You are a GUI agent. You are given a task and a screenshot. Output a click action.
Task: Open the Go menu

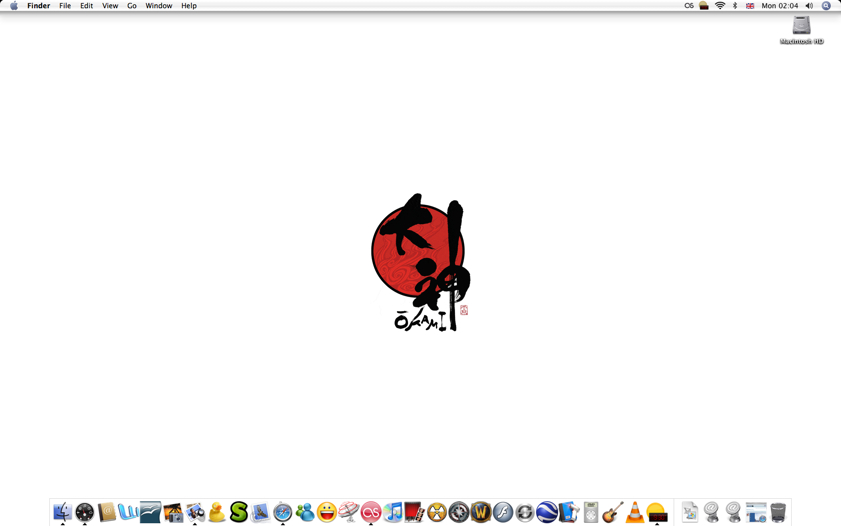click(x=131, y=6)
